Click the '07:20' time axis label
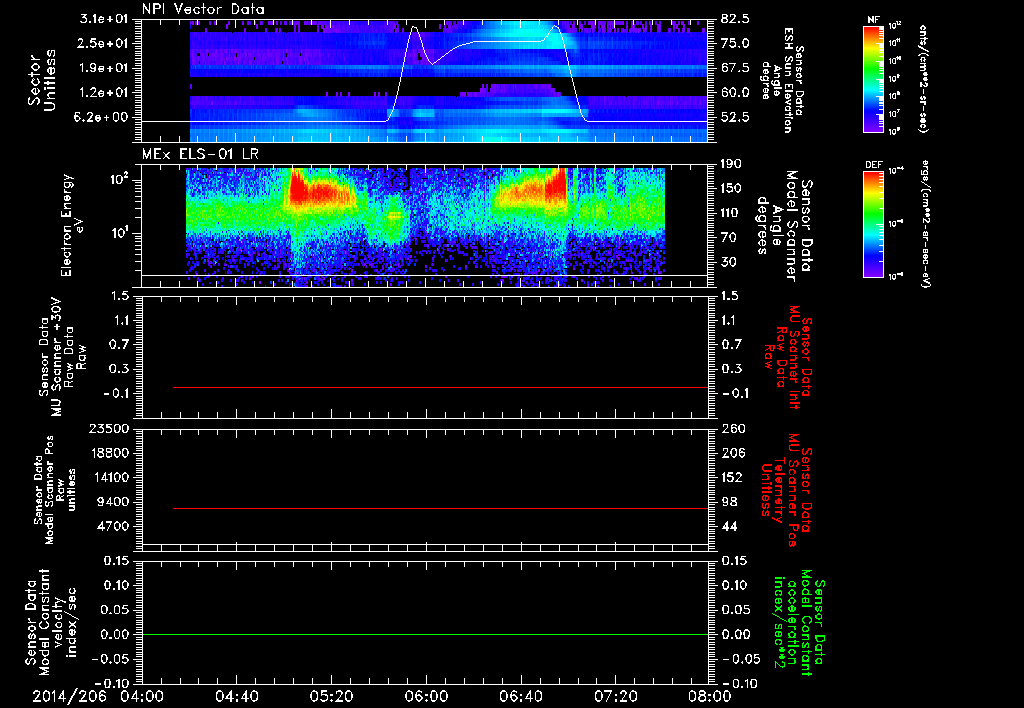The width and height of the screenshot is (1024, 708). click(616, 696)
